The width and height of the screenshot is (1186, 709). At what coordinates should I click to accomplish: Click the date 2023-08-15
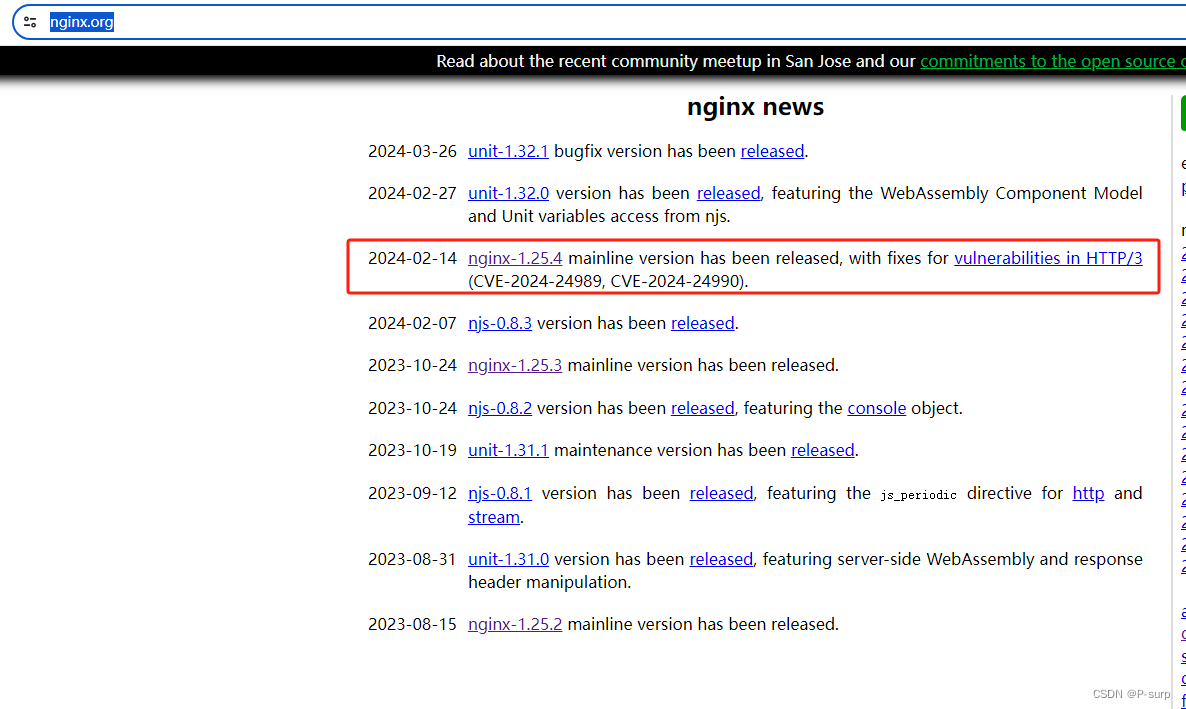point(412,624)
